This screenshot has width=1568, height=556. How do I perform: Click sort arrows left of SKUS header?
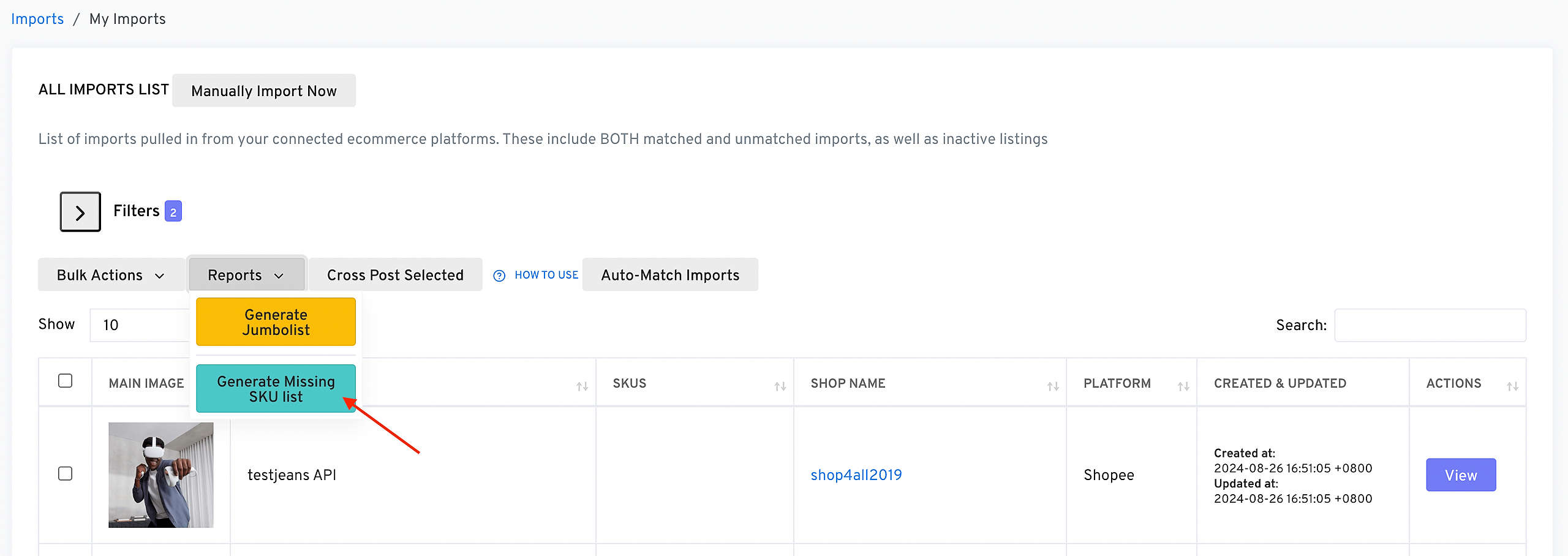point(582,386)
